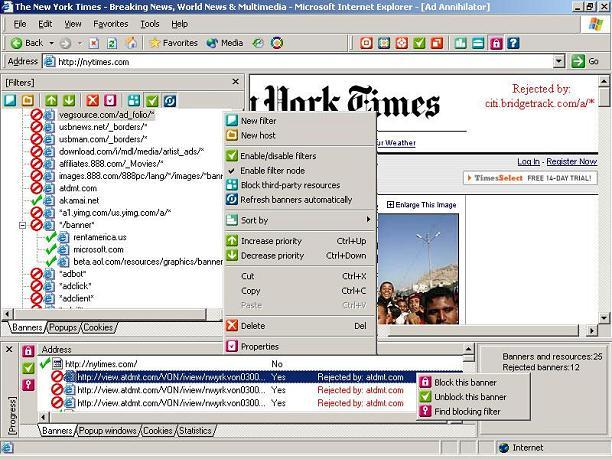612x459 pixels.
Task: Collapse the */banner* tree node
Action: pos(23,225)
